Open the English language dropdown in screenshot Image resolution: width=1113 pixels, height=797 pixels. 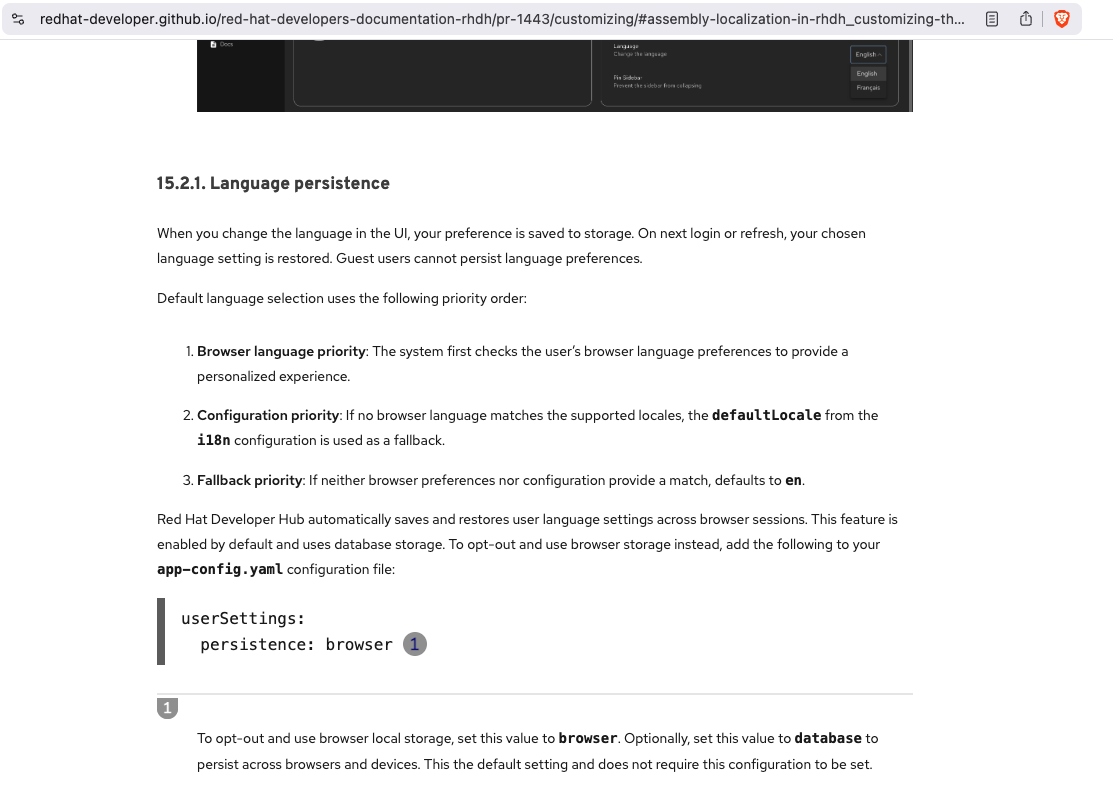(867, 54)
